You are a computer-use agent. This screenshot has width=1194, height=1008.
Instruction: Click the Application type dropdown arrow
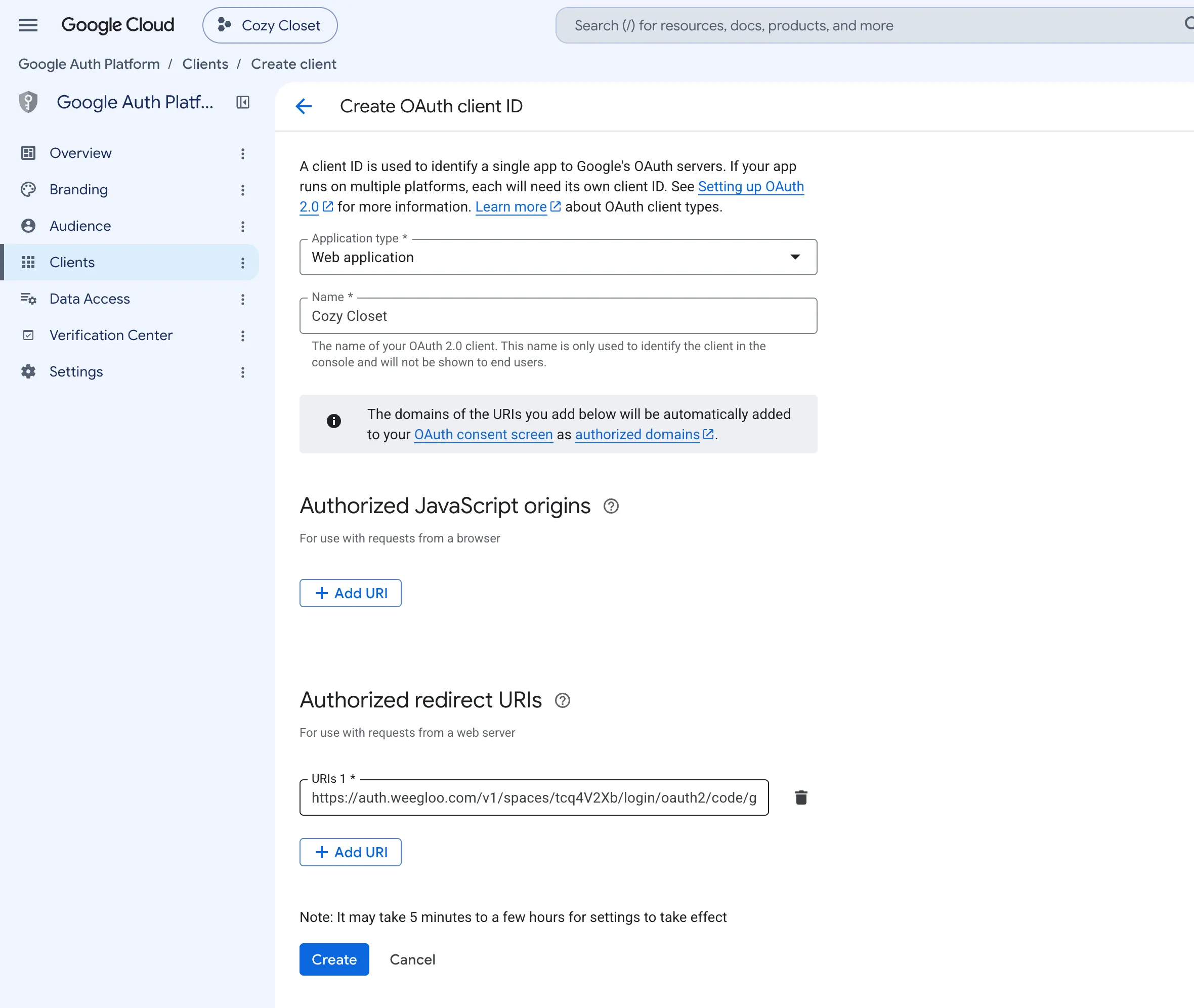click(795, 257)
